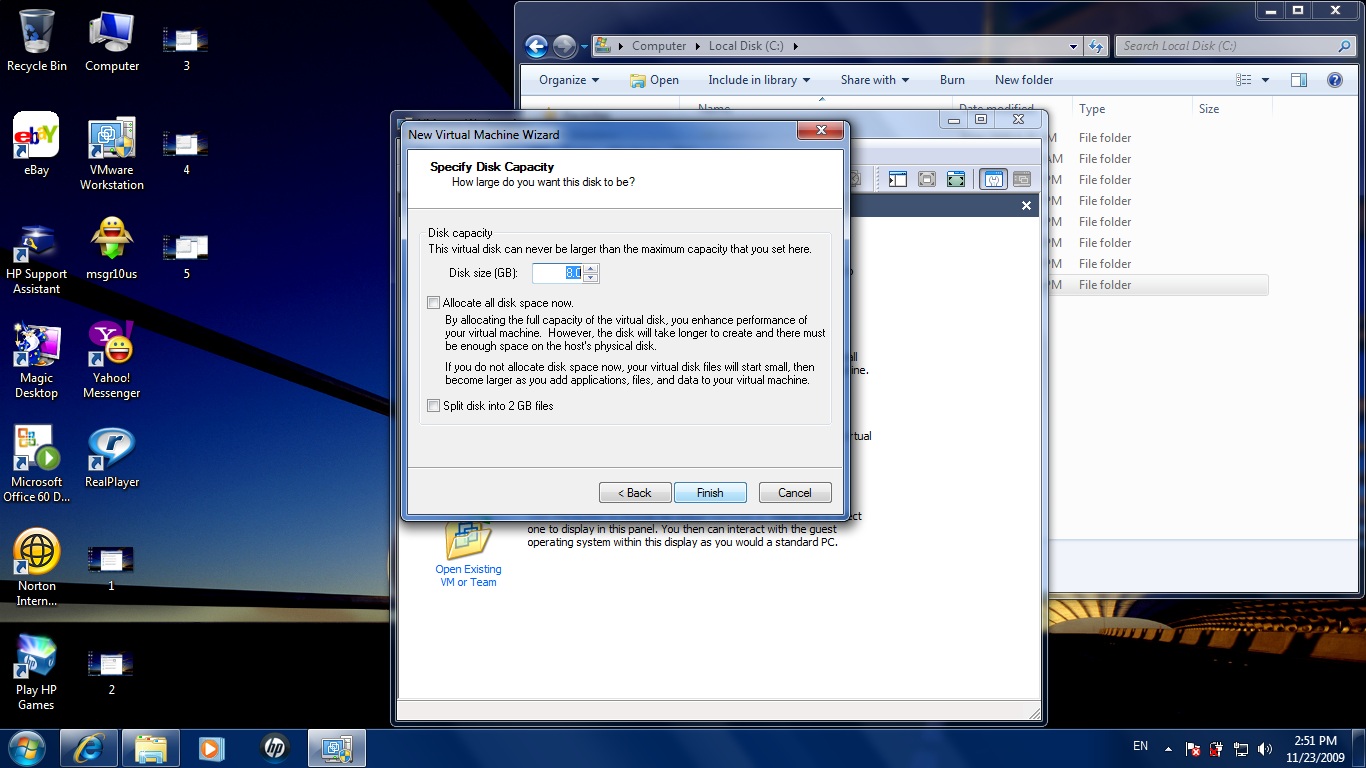
Task: Open Internet Explorer from the taskbar
Action: tap(89, 748)
